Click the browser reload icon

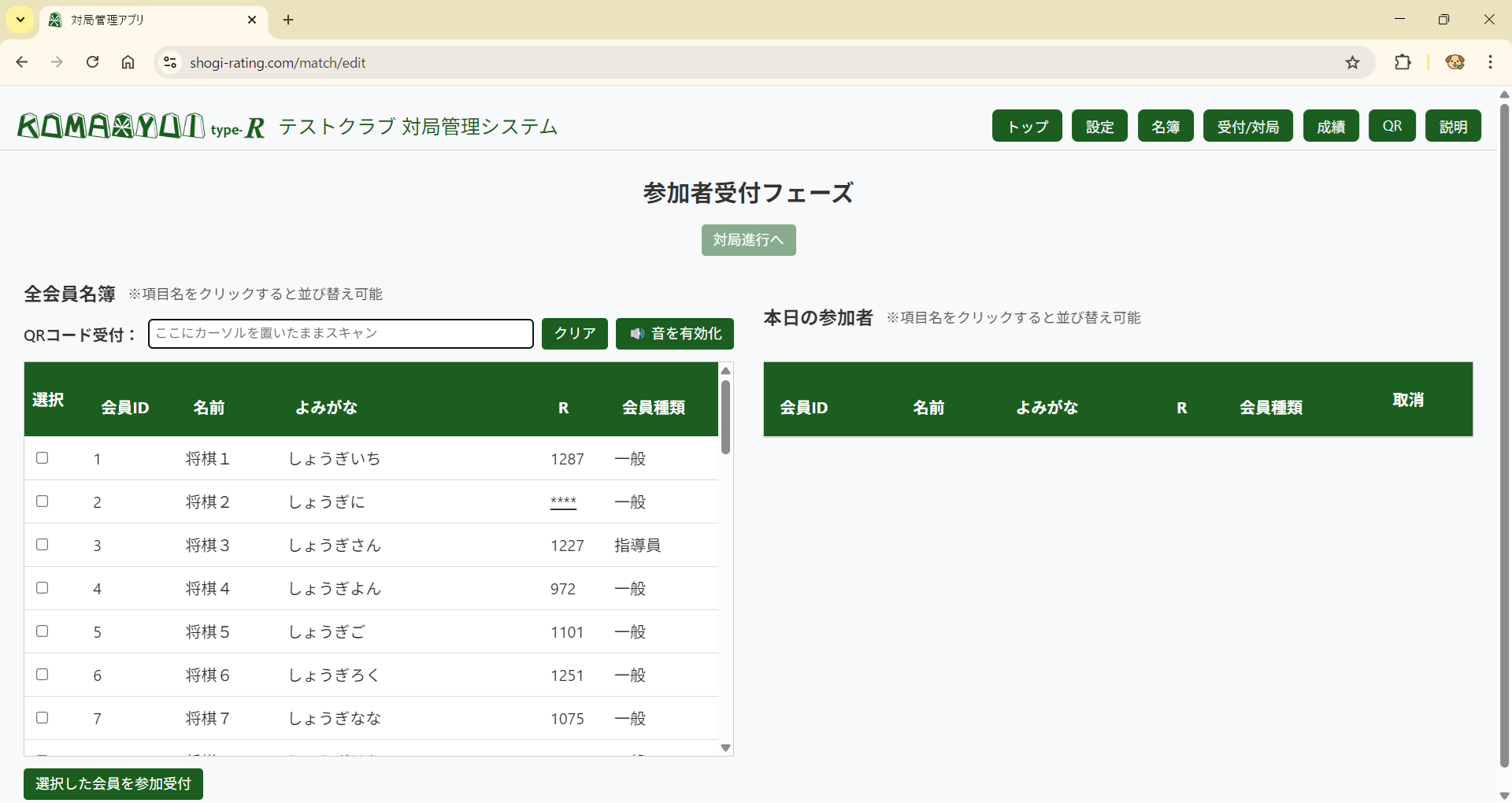(x=92, y=62)
